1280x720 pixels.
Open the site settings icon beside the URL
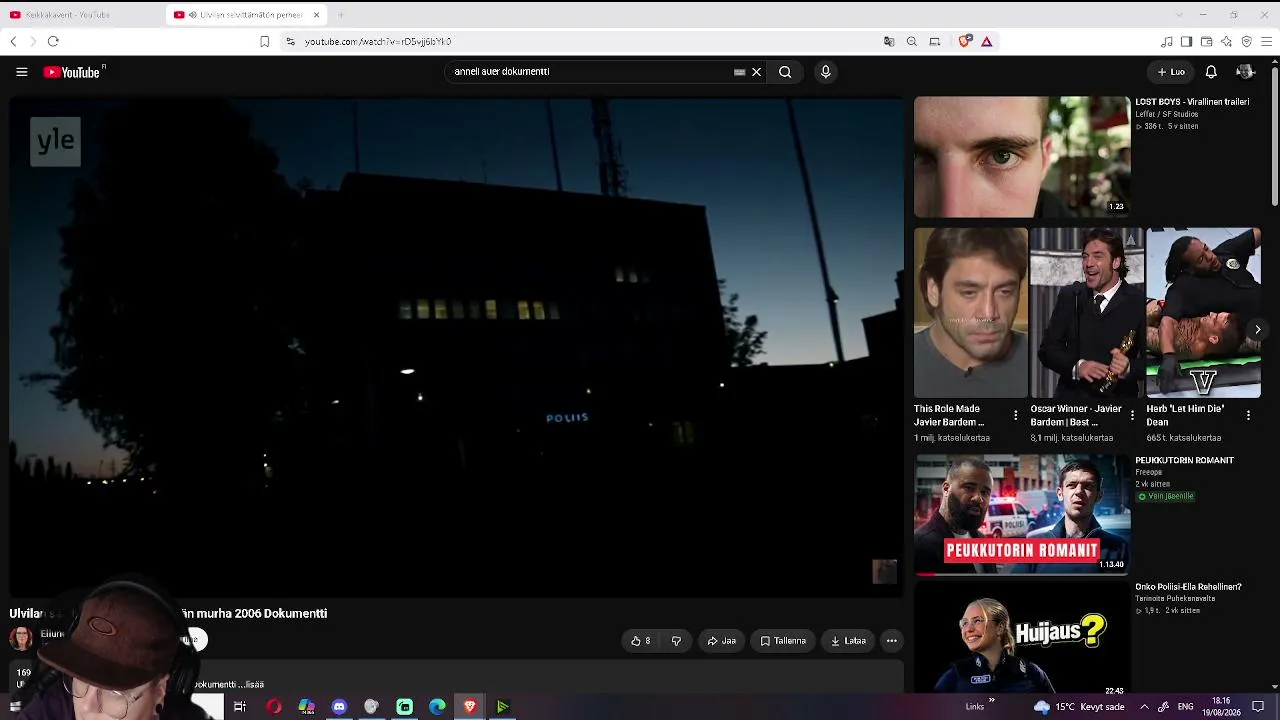pos(290,41)
